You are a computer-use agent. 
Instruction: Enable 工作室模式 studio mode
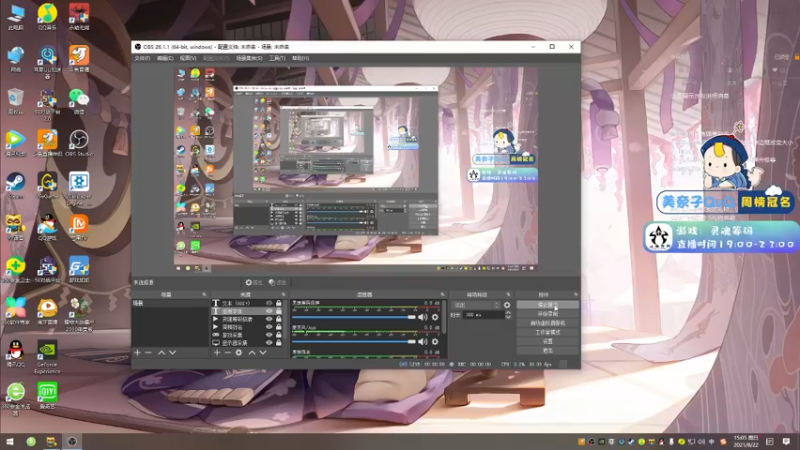click(x=547, y=332)
